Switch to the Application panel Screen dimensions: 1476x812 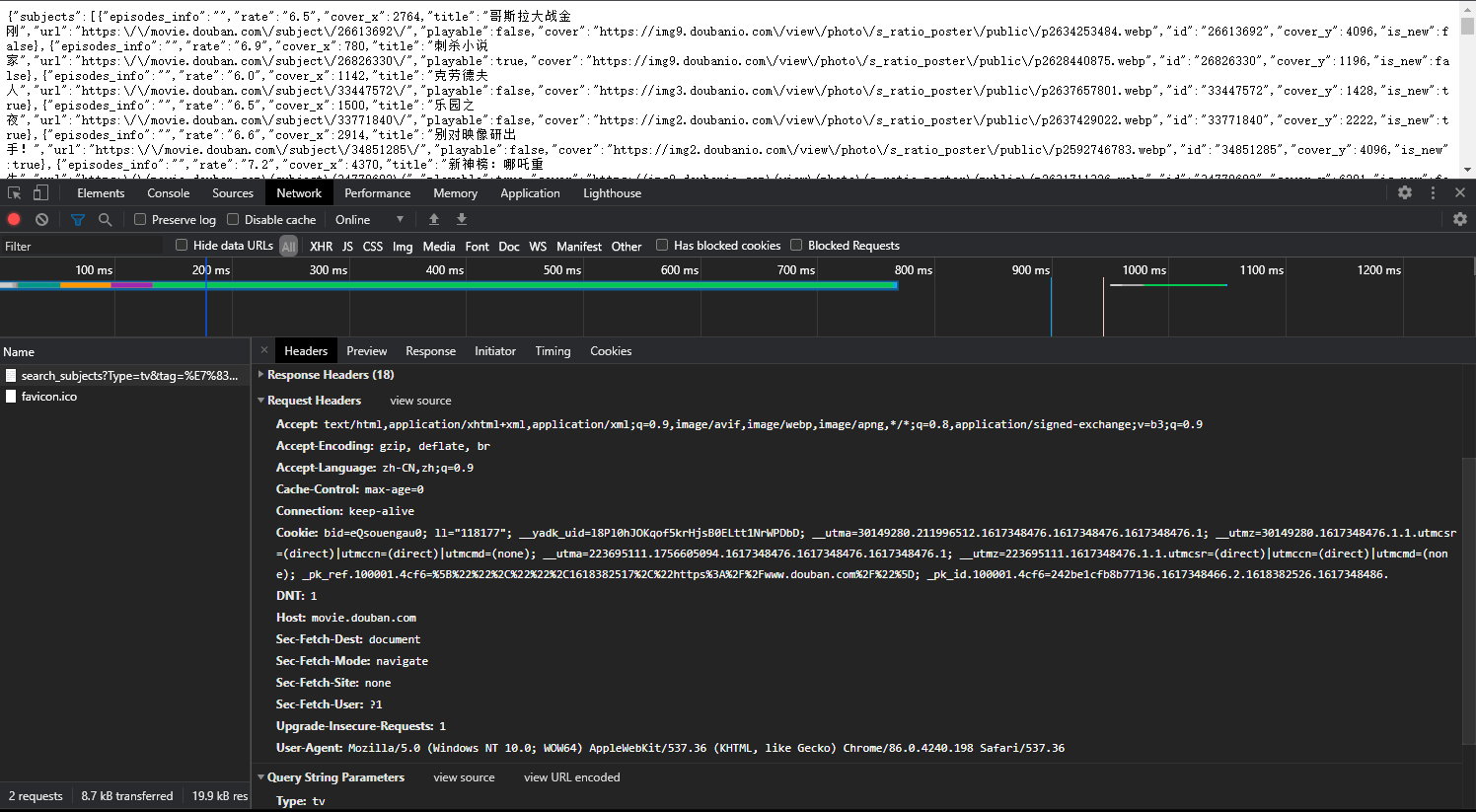[530, 193]
